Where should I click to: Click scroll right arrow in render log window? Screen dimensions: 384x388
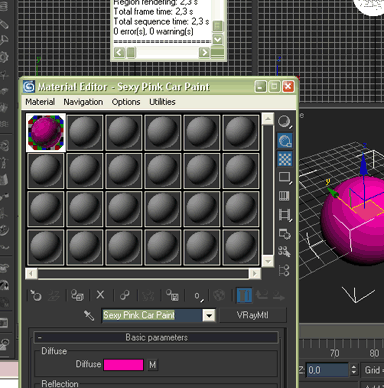204,52
